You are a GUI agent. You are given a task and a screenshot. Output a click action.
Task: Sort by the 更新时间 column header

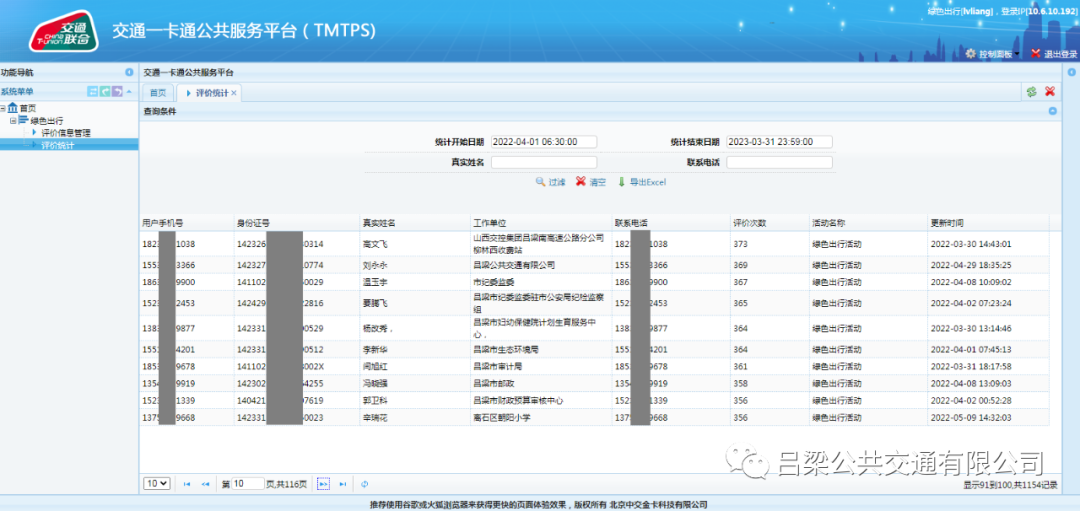pos(988,223)
